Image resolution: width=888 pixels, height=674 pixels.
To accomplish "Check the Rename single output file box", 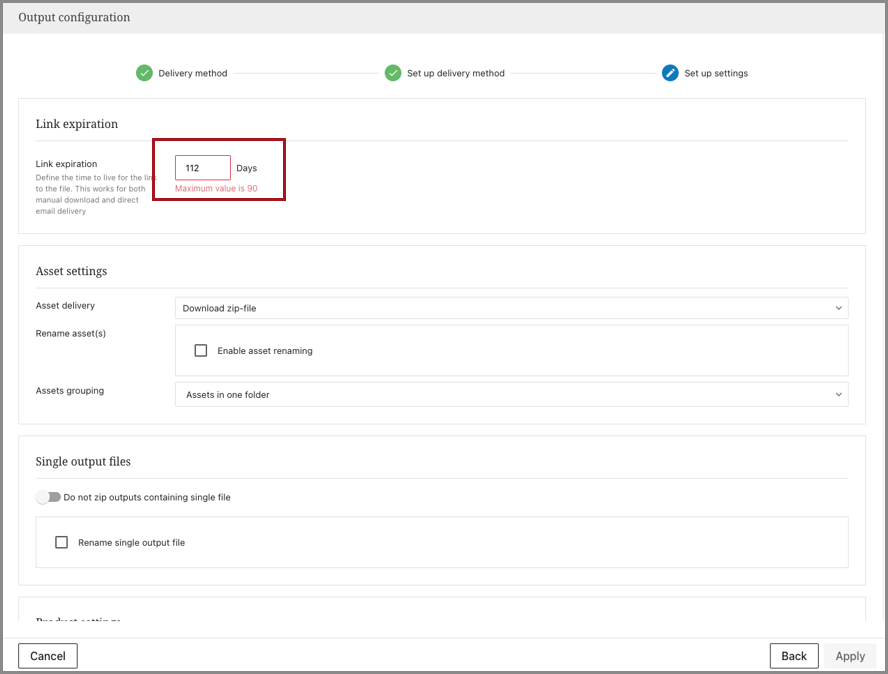I will tap(62, 542).
